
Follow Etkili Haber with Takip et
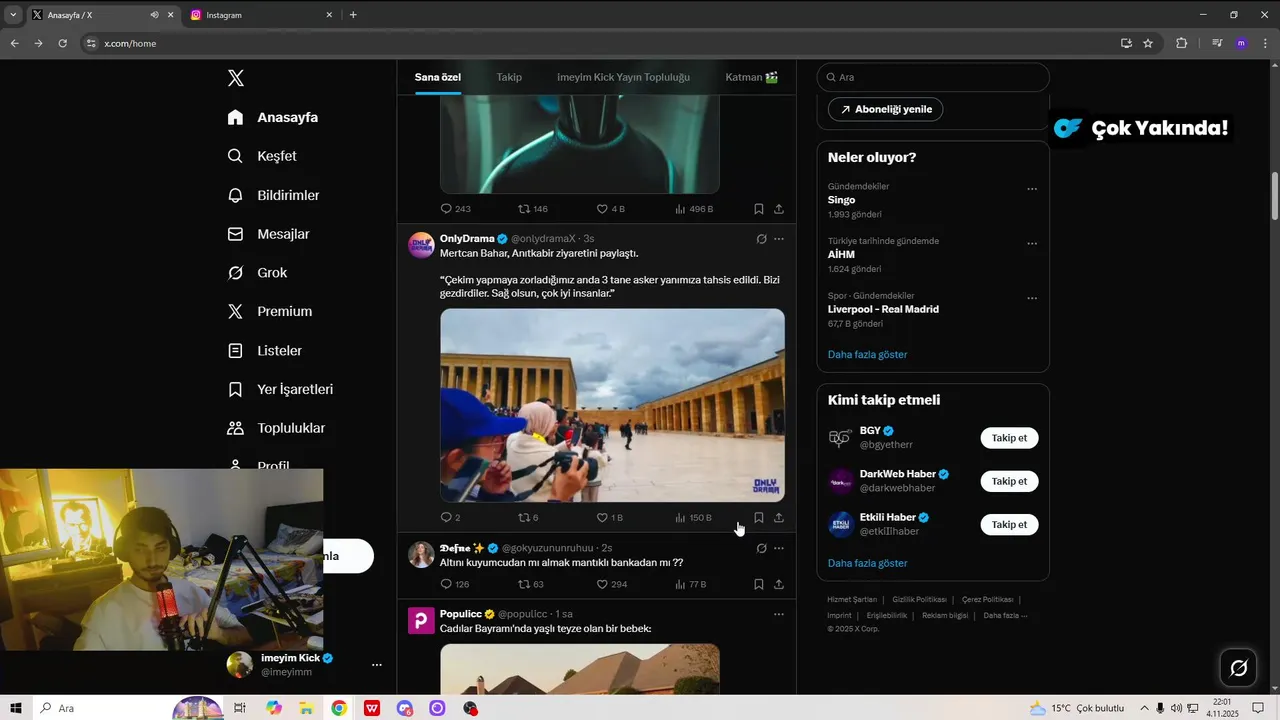[x=1009, y=524]
